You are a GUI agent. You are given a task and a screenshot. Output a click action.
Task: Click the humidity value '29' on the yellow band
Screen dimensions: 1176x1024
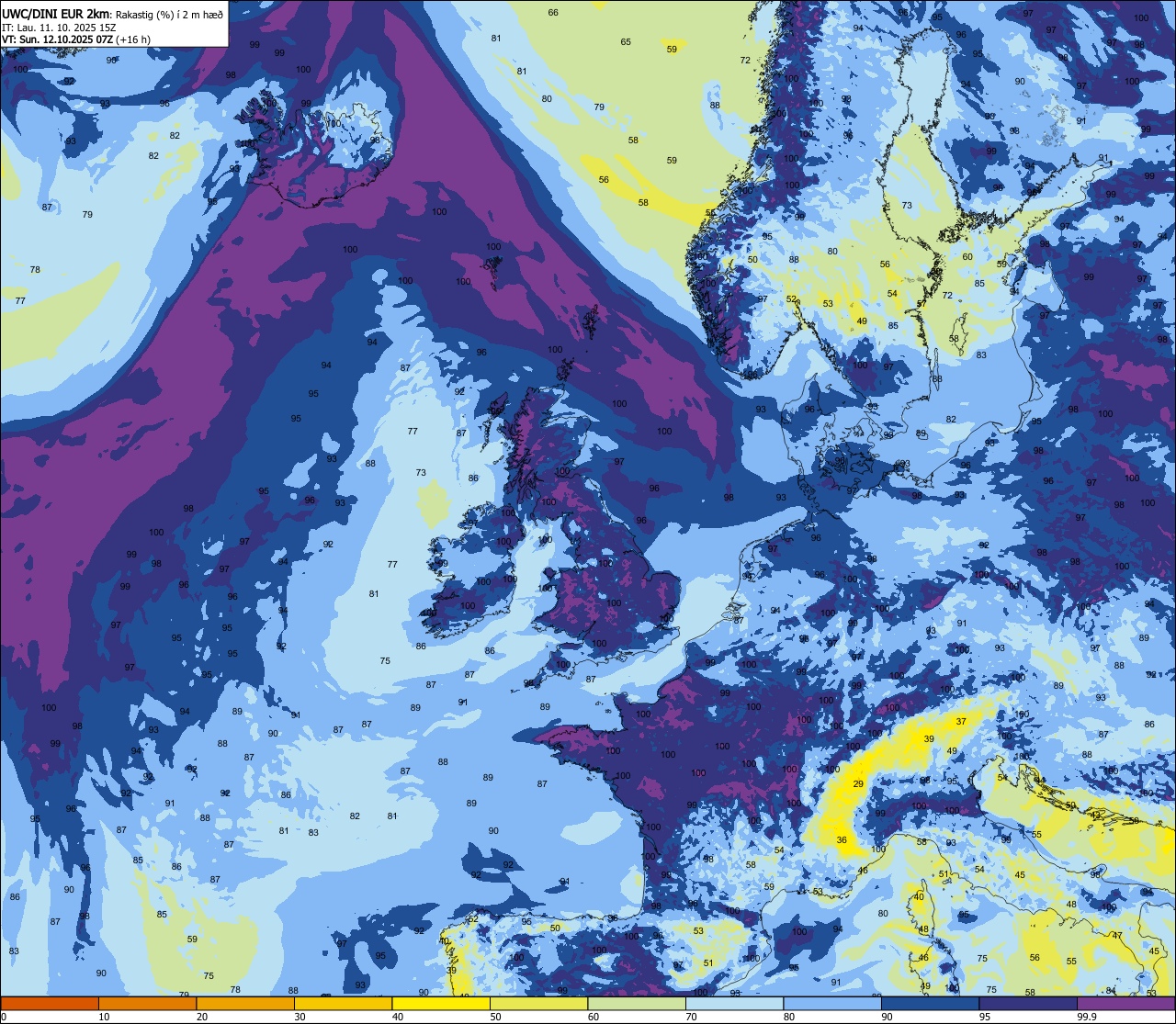pos(858,783)
